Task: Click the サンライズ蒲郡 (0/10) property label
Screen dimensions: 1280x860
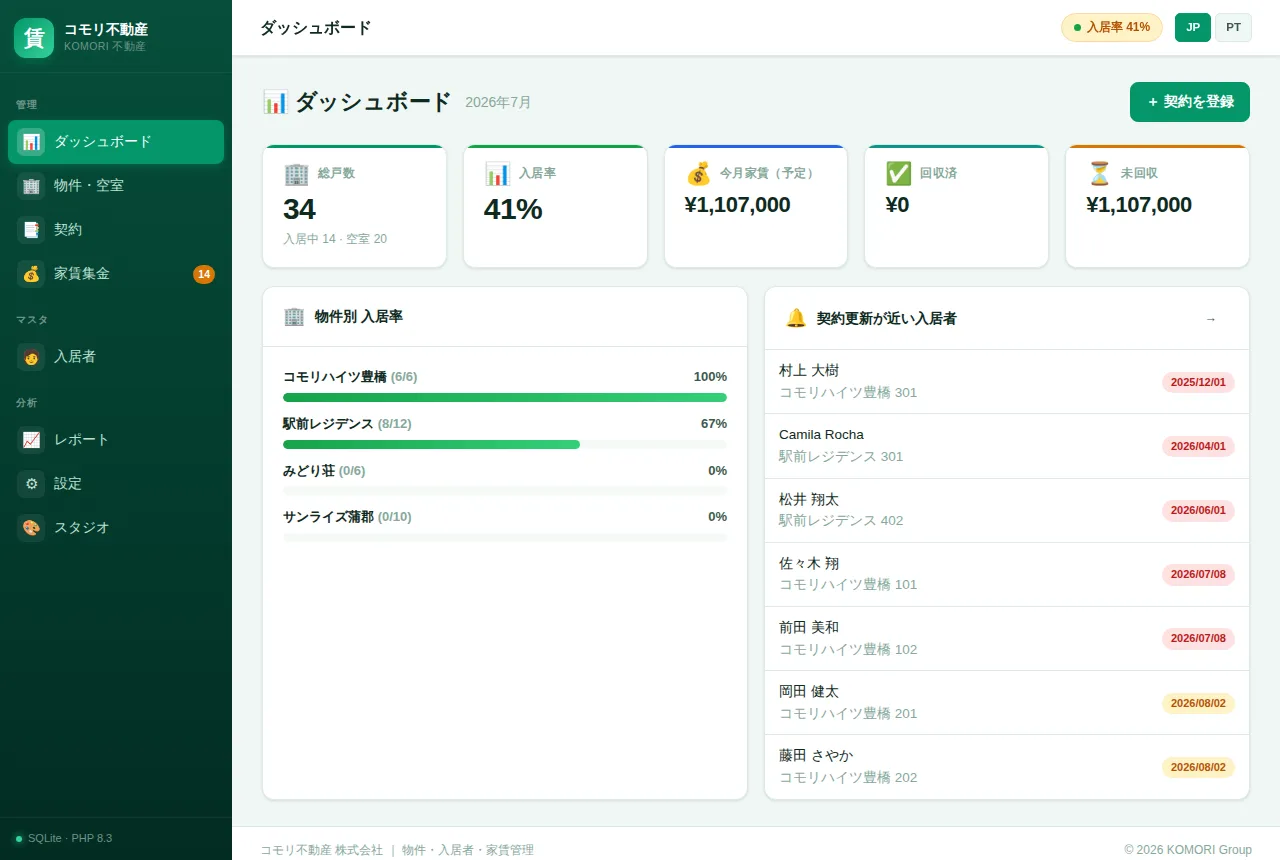Action: pyautogui.click(x=347, y=517)
